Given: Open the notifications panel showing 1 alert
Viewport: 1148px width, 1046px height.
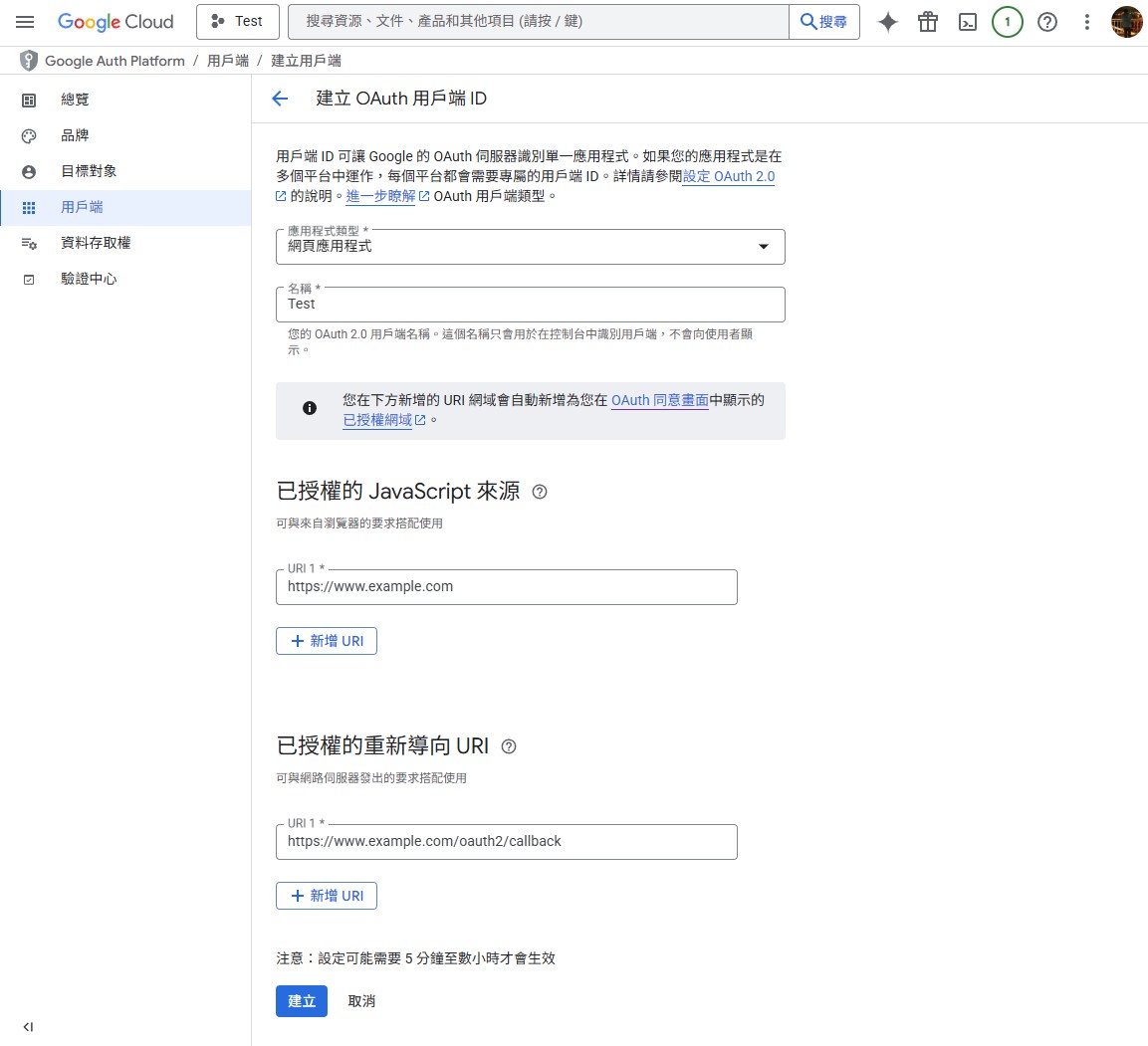Looking at the screenshot, I should coord(1007,22).
